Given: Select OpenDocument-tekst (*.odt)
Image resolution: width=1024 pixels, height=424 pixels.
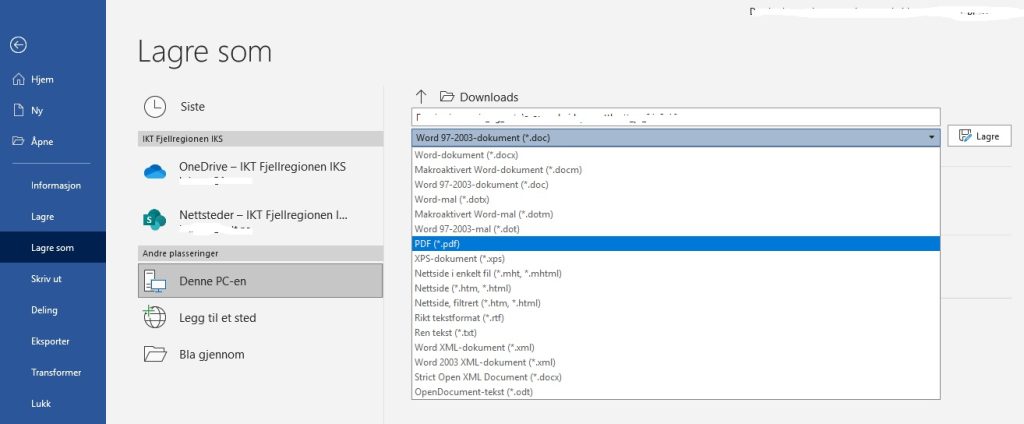Looking at the screenshot, I should [x=676, y=392].
